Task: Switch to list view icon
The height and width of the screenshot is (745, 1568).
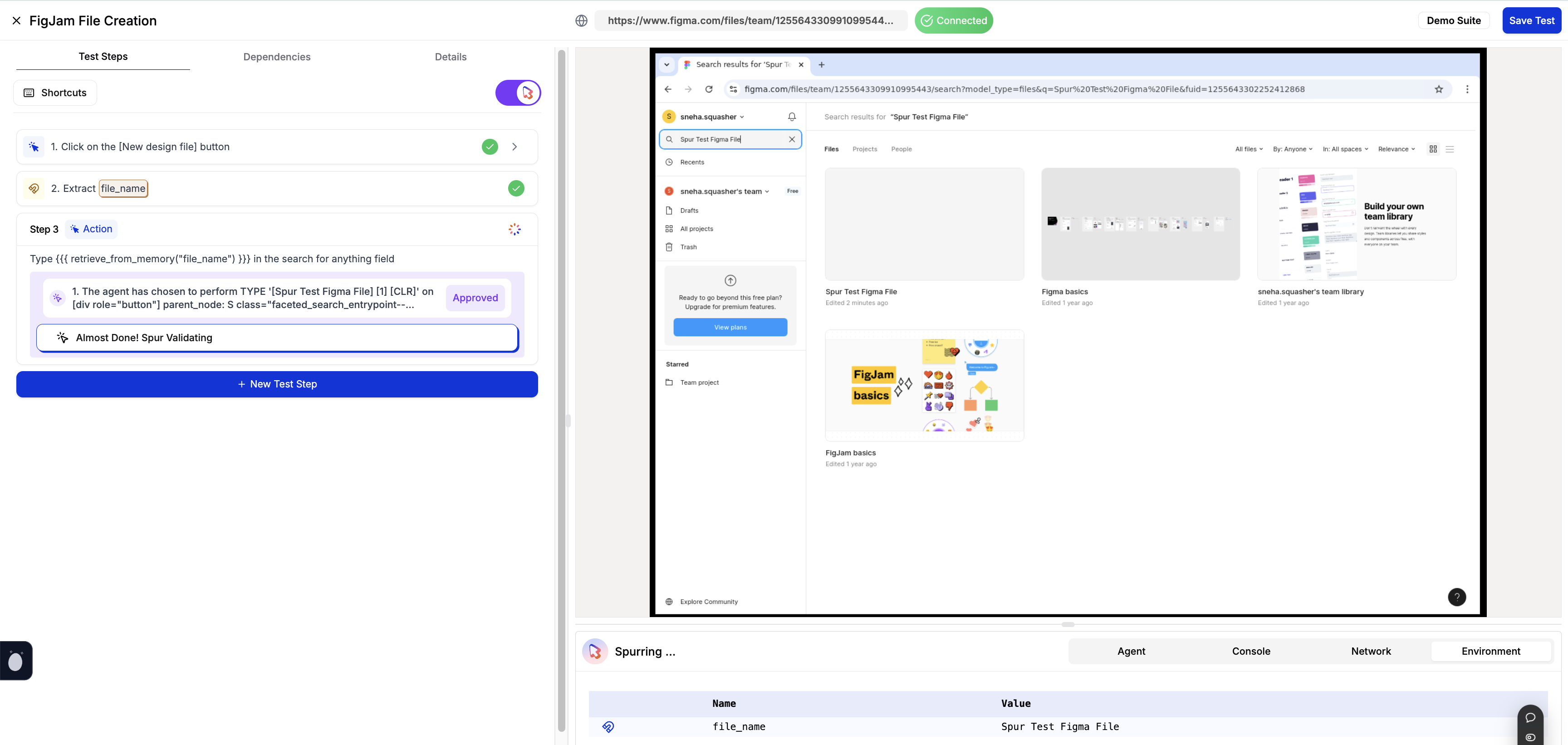Action: [x=1450, y=149]
